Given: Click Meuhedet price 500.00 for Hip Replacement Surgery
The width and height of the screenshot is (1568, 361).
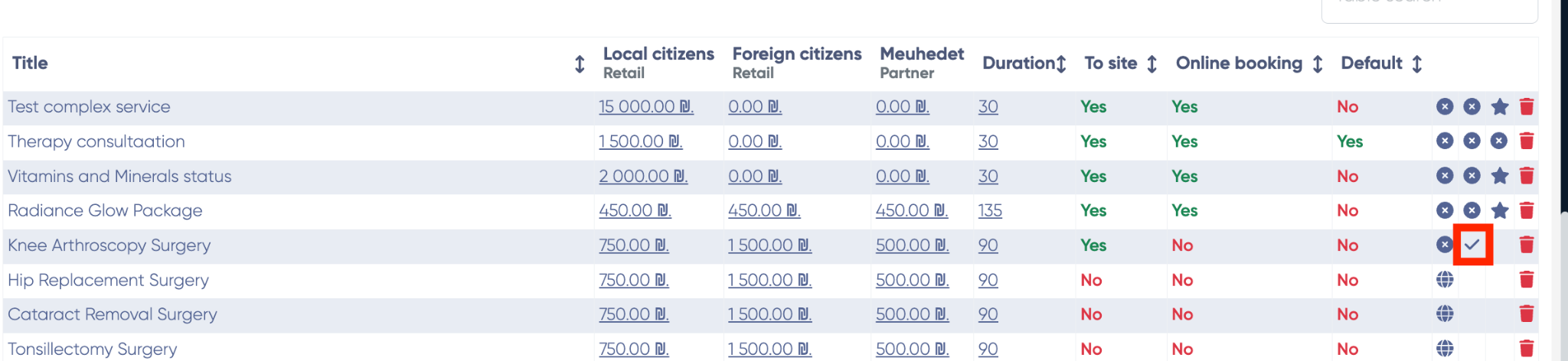Looking at the screenshot, I should pyautogui.click(x=912, y=280).
